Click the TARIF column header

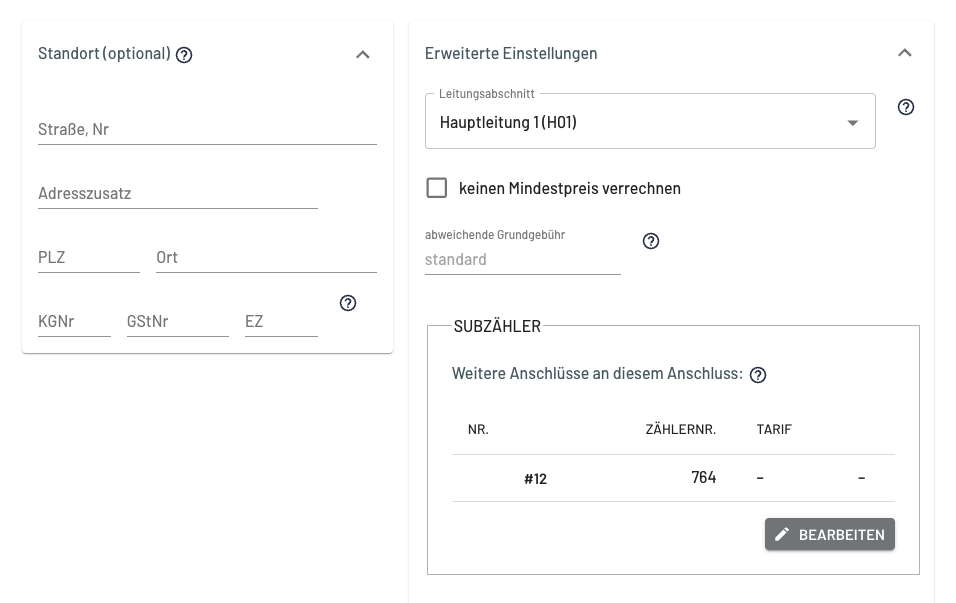pos(774,429)
